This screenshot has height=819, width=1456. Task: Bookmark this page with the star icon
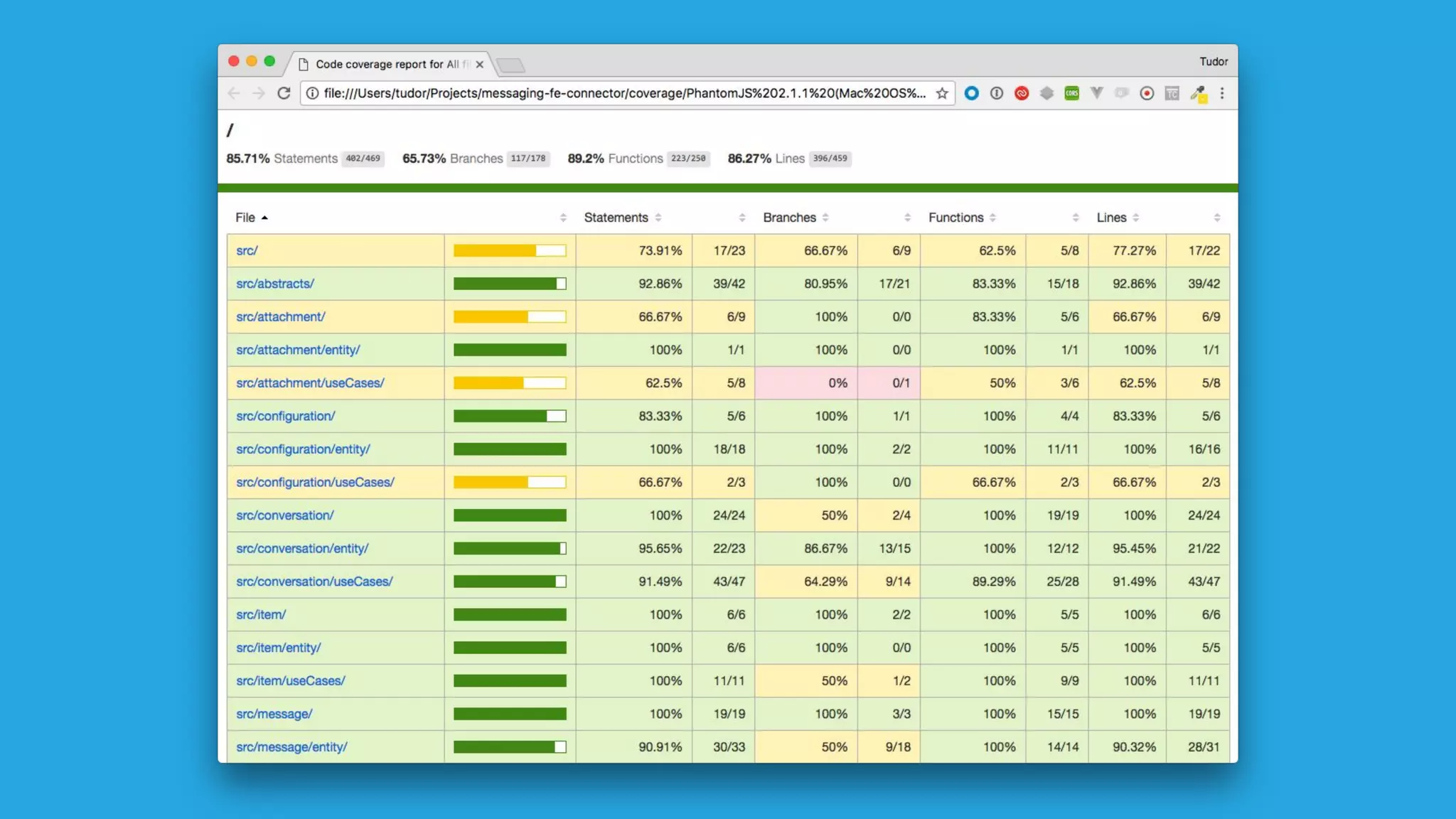click(x=942, y=93)
